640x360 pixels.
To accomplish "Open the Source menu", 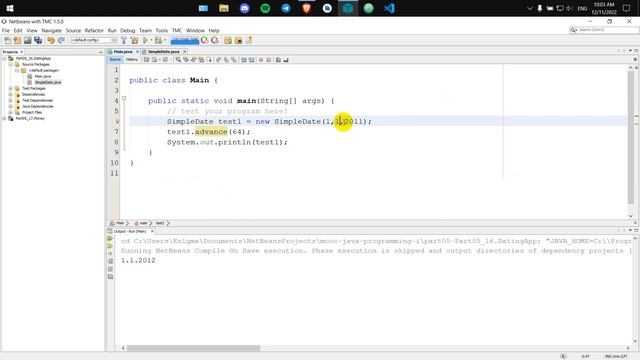I will click(x=73, y=31).
